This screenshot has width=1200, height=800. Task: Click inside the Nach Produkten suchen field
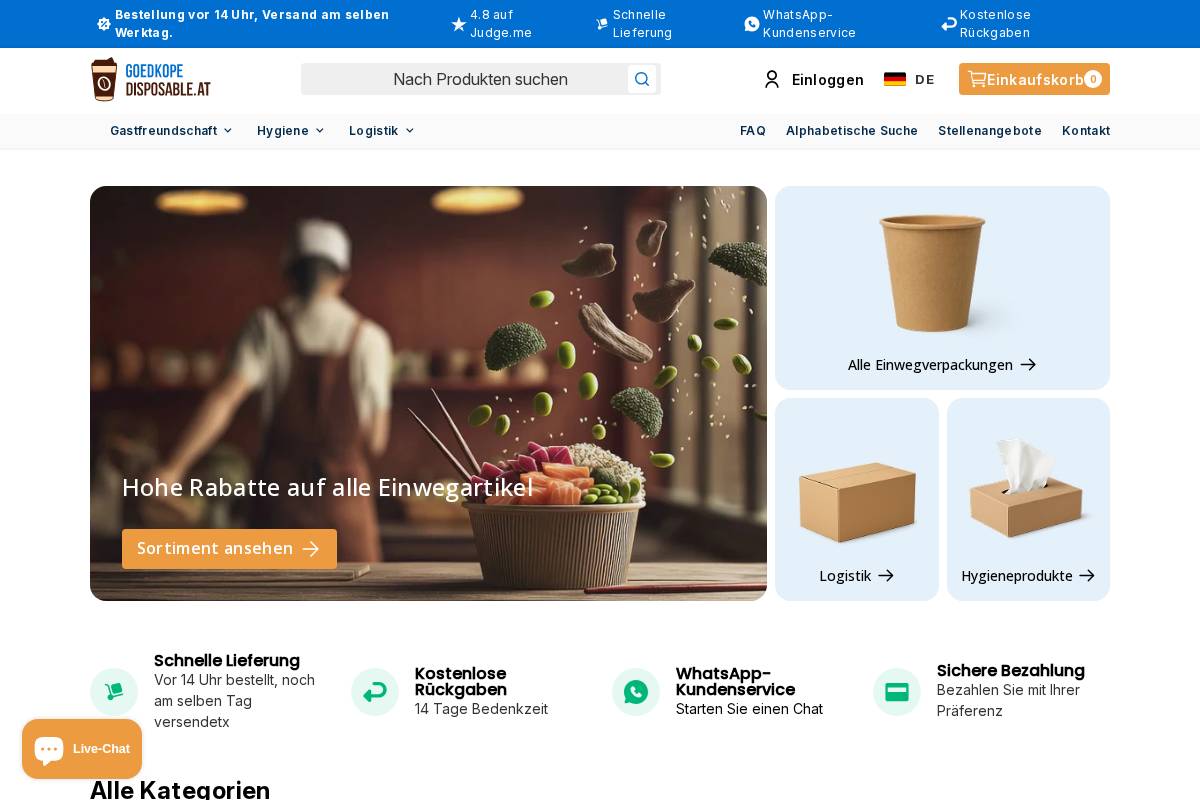pyautogui.click(x=480, y=79)
